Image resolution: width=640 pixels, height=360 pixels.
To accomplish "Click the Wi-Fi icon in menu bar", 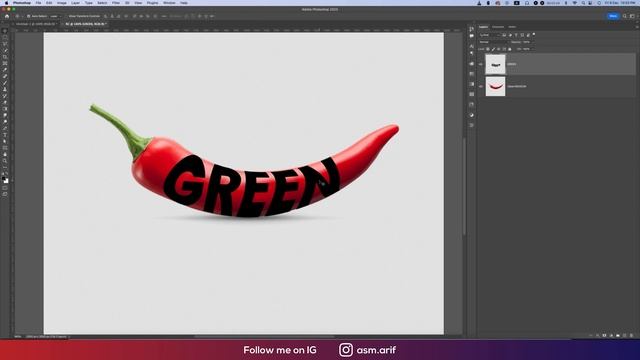I will (575, 3).
